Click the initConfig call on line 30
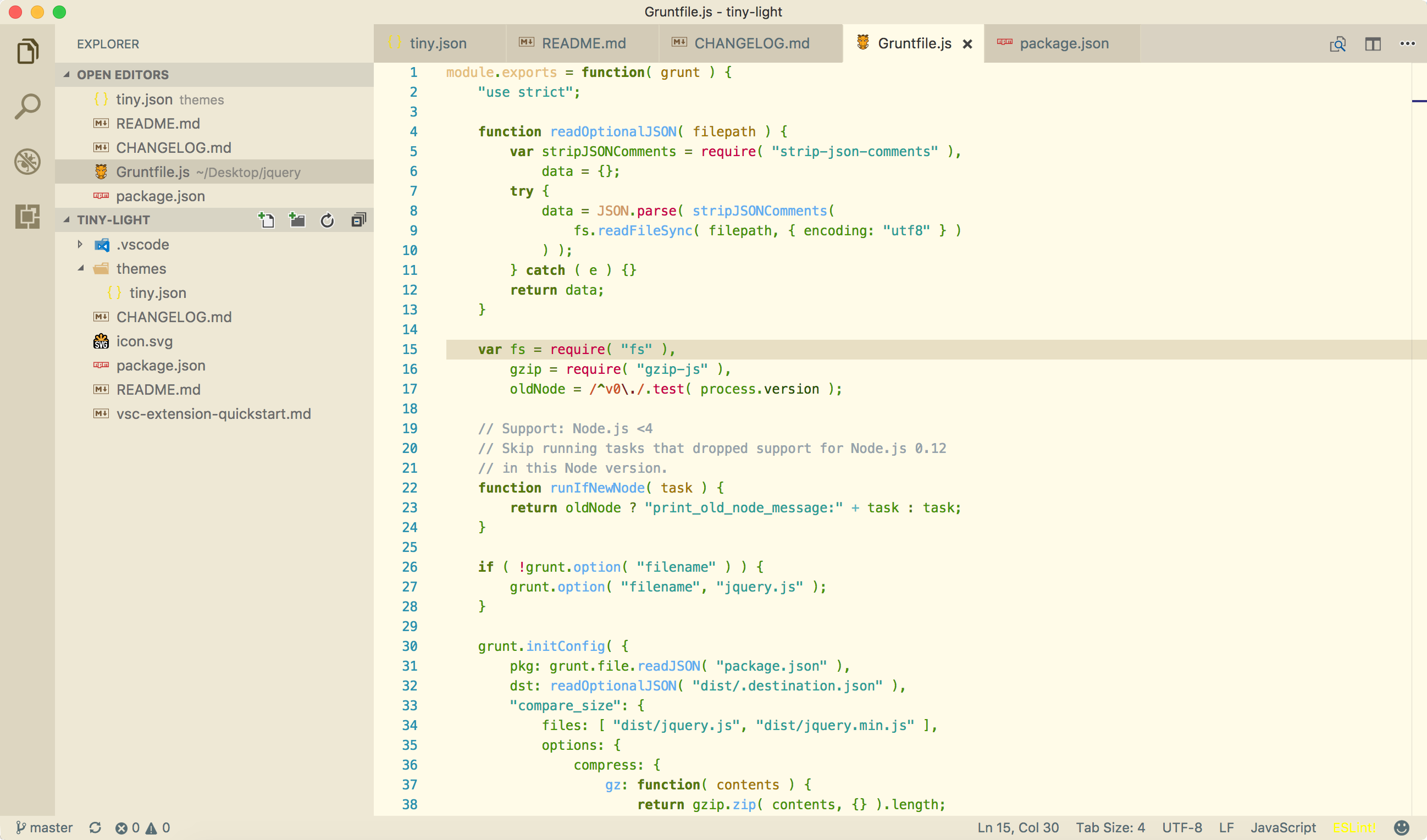1427x840 pixels. (565, 646)
